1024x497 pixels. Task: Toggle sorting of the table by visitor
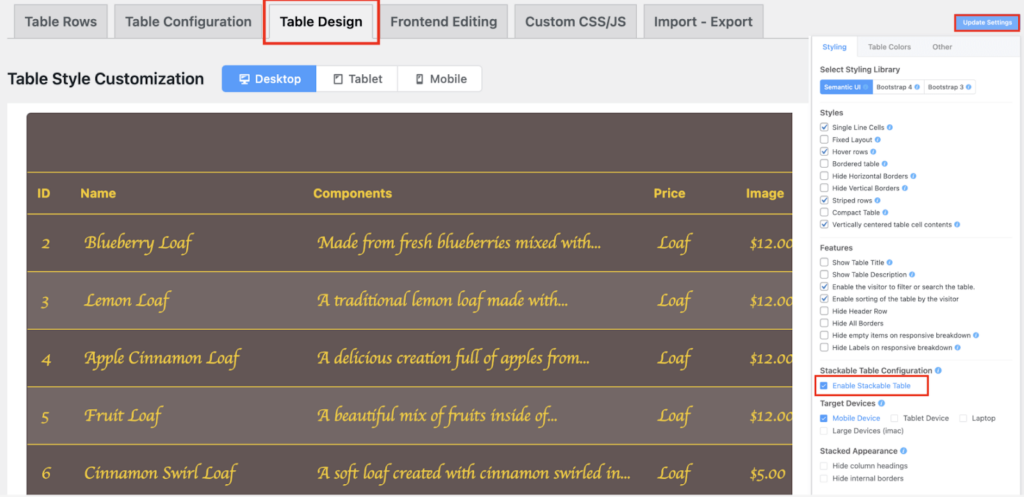pos(824,299)
